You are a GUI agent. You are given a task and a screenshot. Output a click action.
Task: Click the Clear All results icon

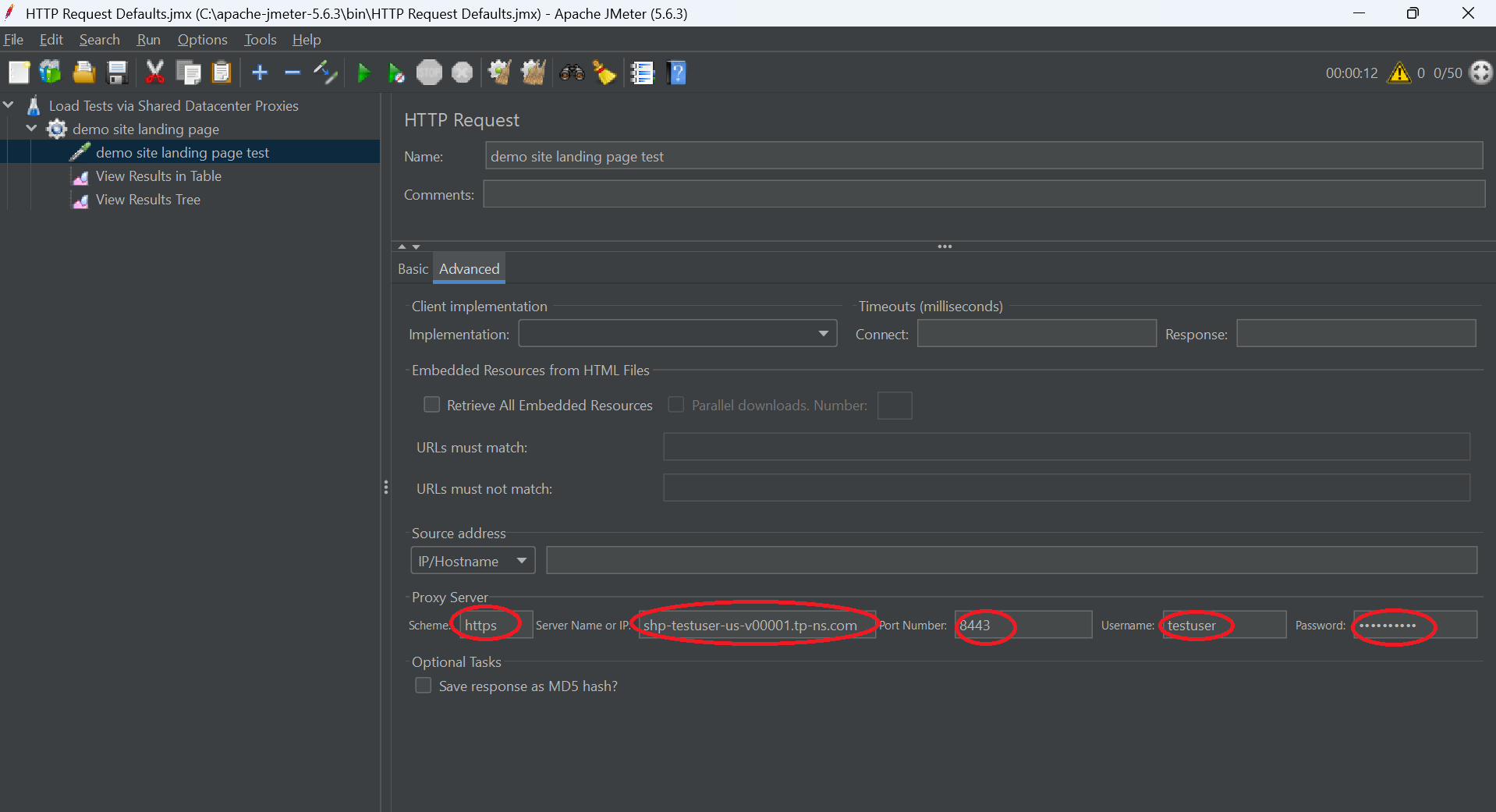tap(534, 73)
